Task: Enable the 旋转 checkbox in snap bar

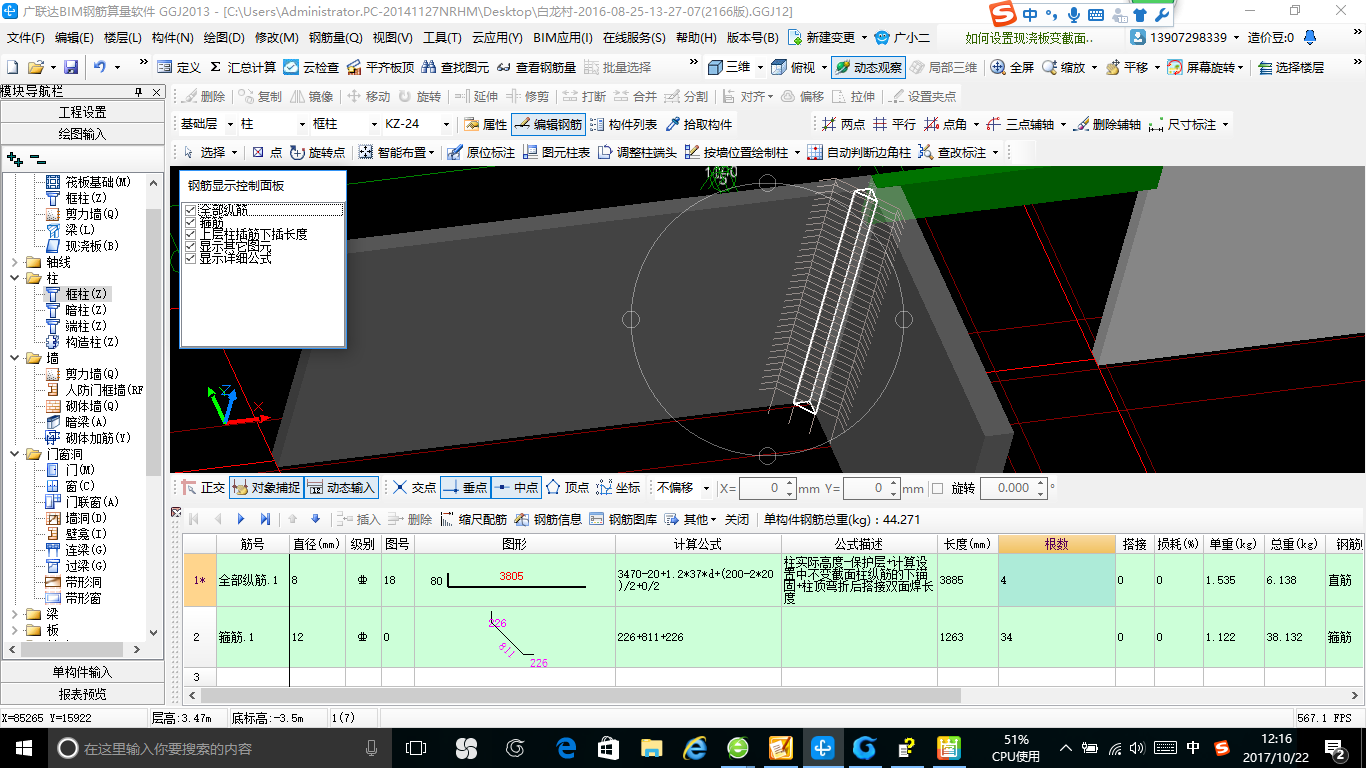Action: pos(937,488)
